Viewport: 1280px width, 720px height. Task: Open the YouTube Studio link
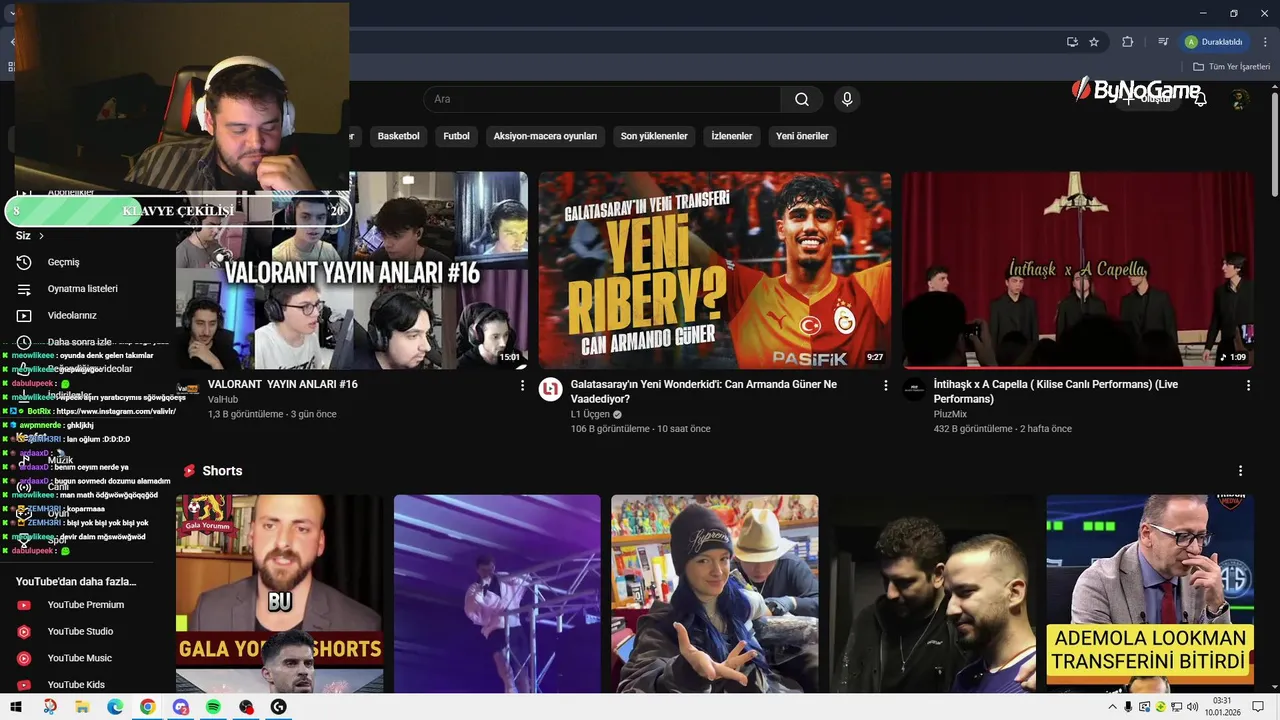(x=80, y=632)
